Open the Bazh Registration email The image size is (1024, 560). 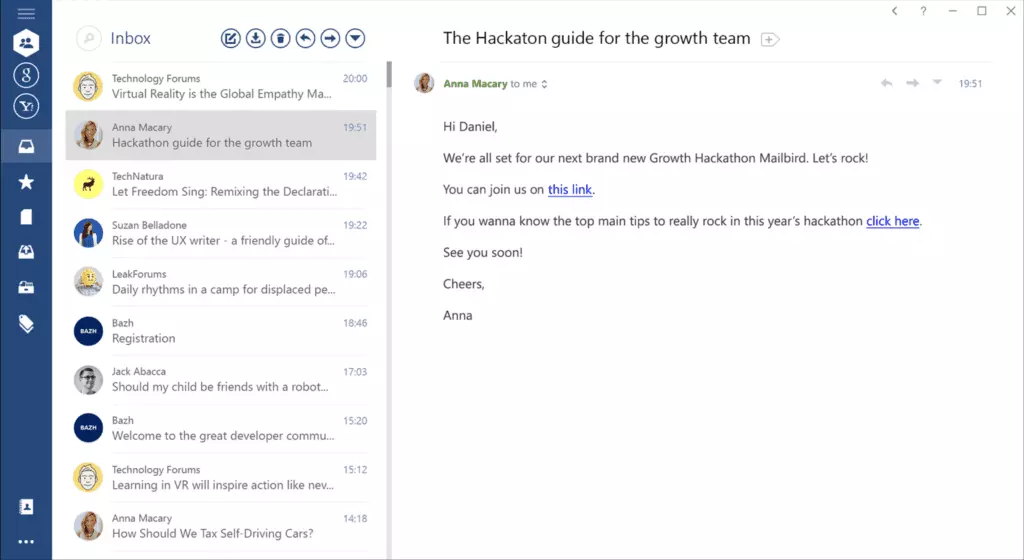coord(221,331)
